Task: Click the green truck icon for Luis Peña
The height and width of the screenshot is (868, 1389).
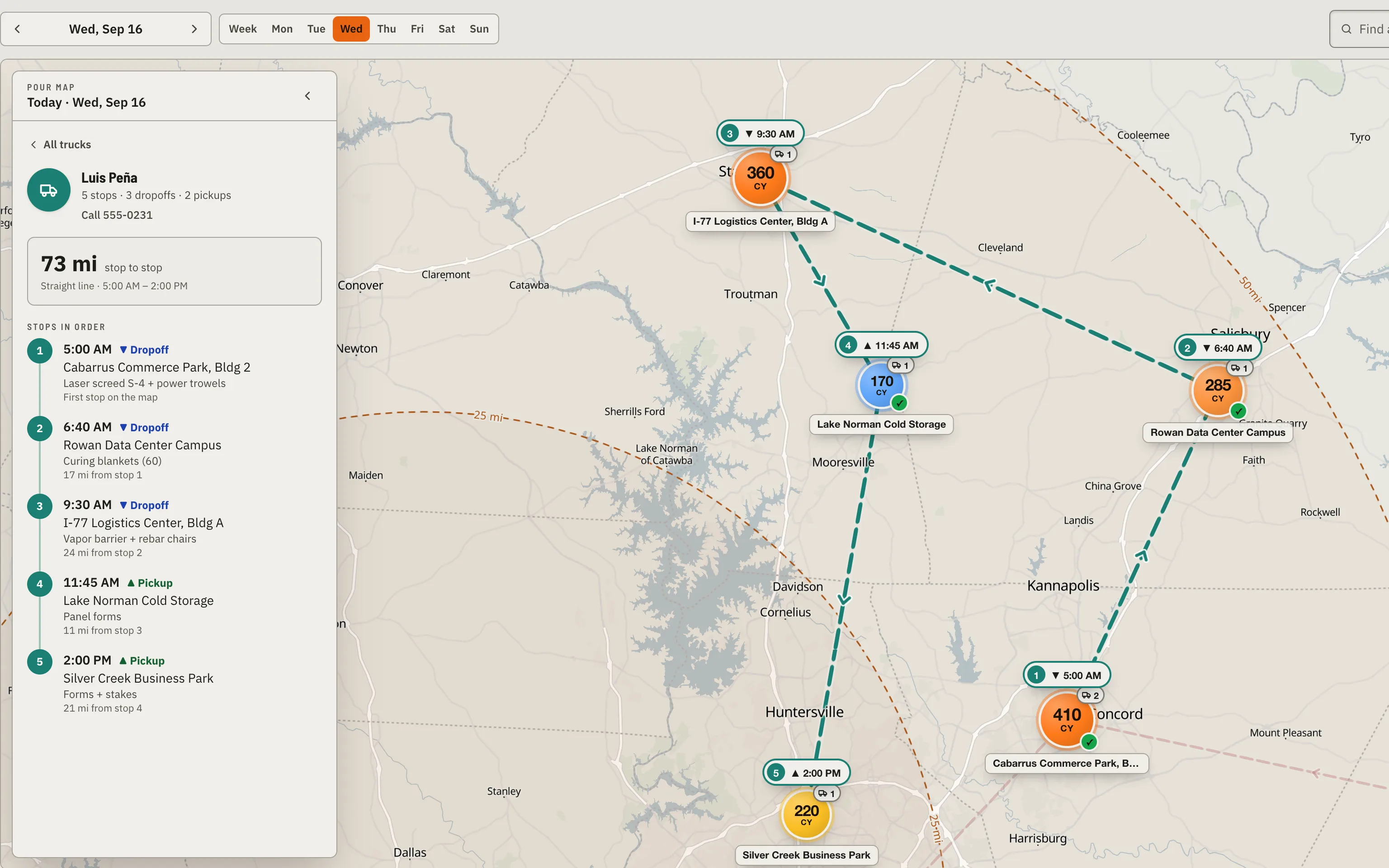Action: coord(49,190)
